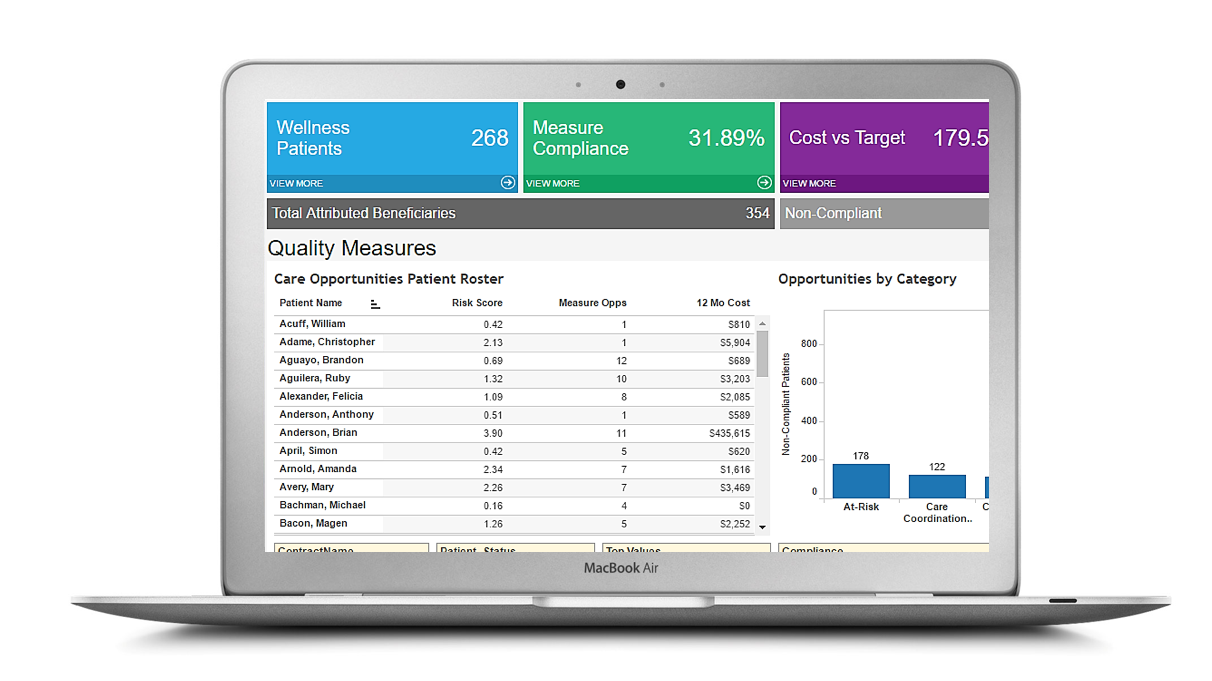Open VIEW MORE under Cost vs Target
This screenshot has width=1212, height=681.
click(x=809, y=184)
